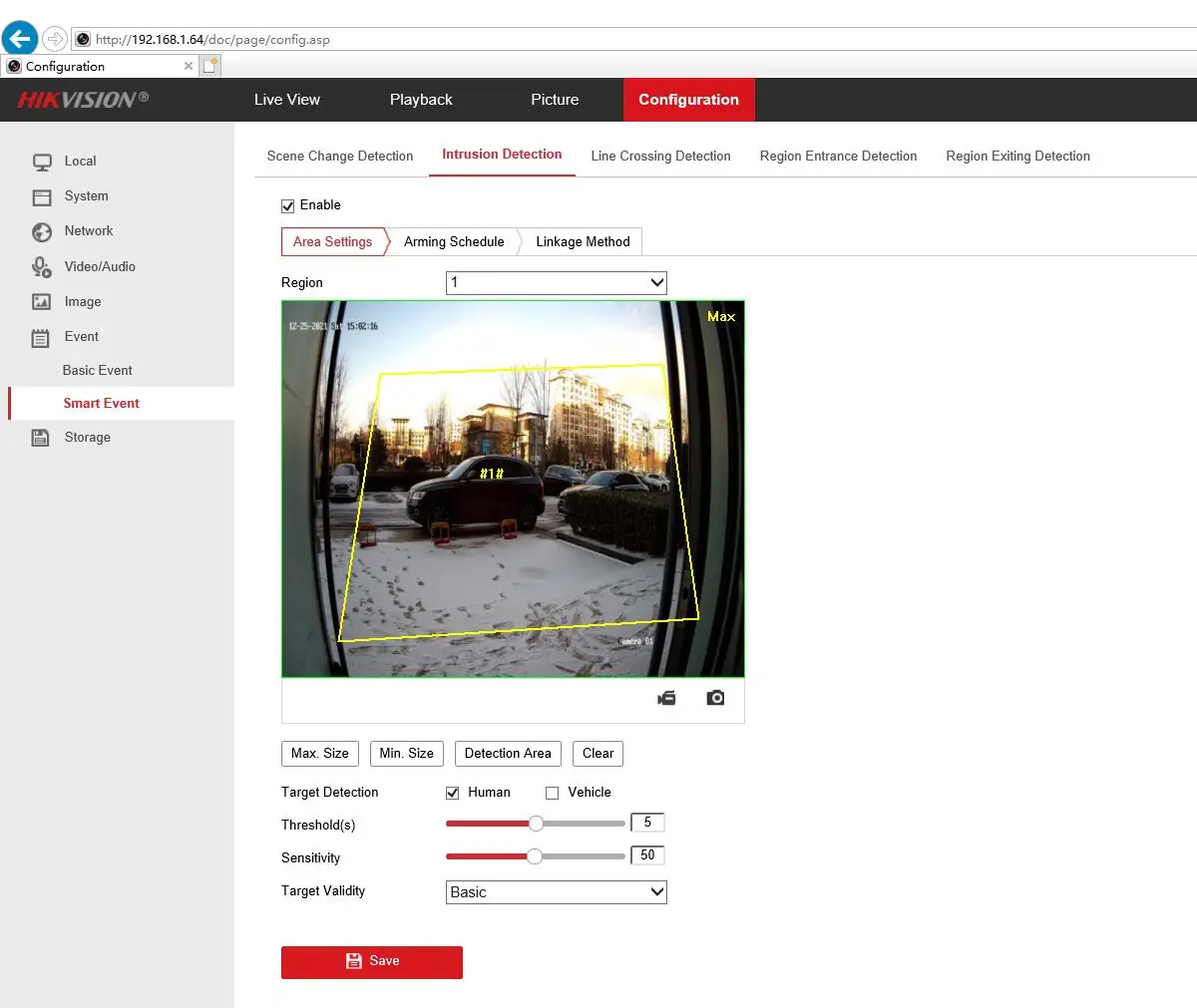Open System settings in sidebar
The height and width of the screenshot is (1008, 1197).
click(86, 196)
